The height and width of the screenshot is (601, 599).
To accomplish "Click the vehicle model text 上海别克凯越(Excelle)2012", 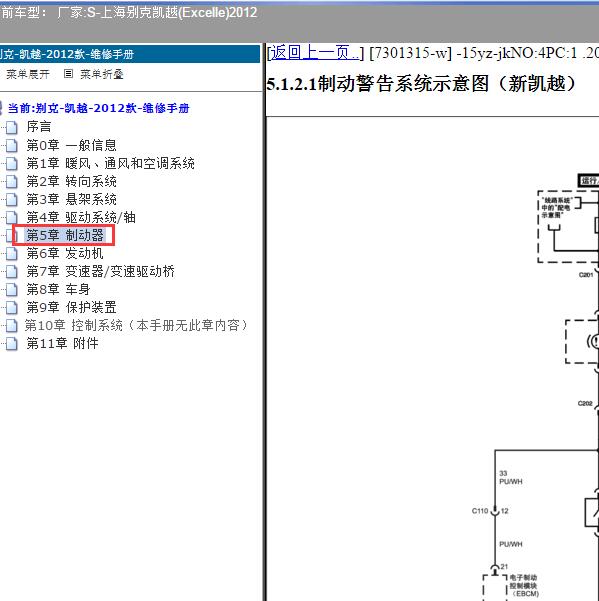I will tap(179, 13).
